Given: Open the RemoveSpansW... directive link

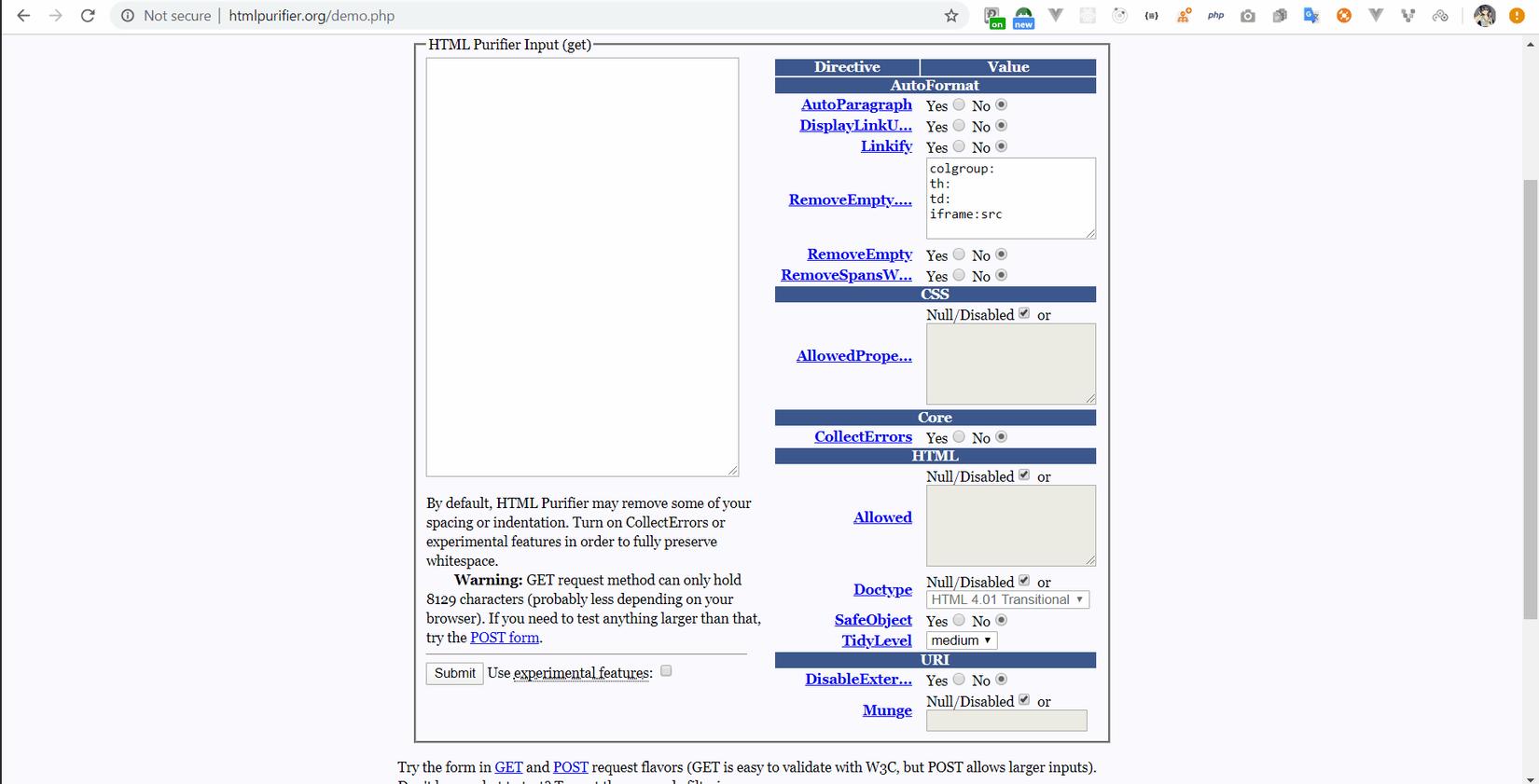Looking at the screenshot, I should point(846,274).
